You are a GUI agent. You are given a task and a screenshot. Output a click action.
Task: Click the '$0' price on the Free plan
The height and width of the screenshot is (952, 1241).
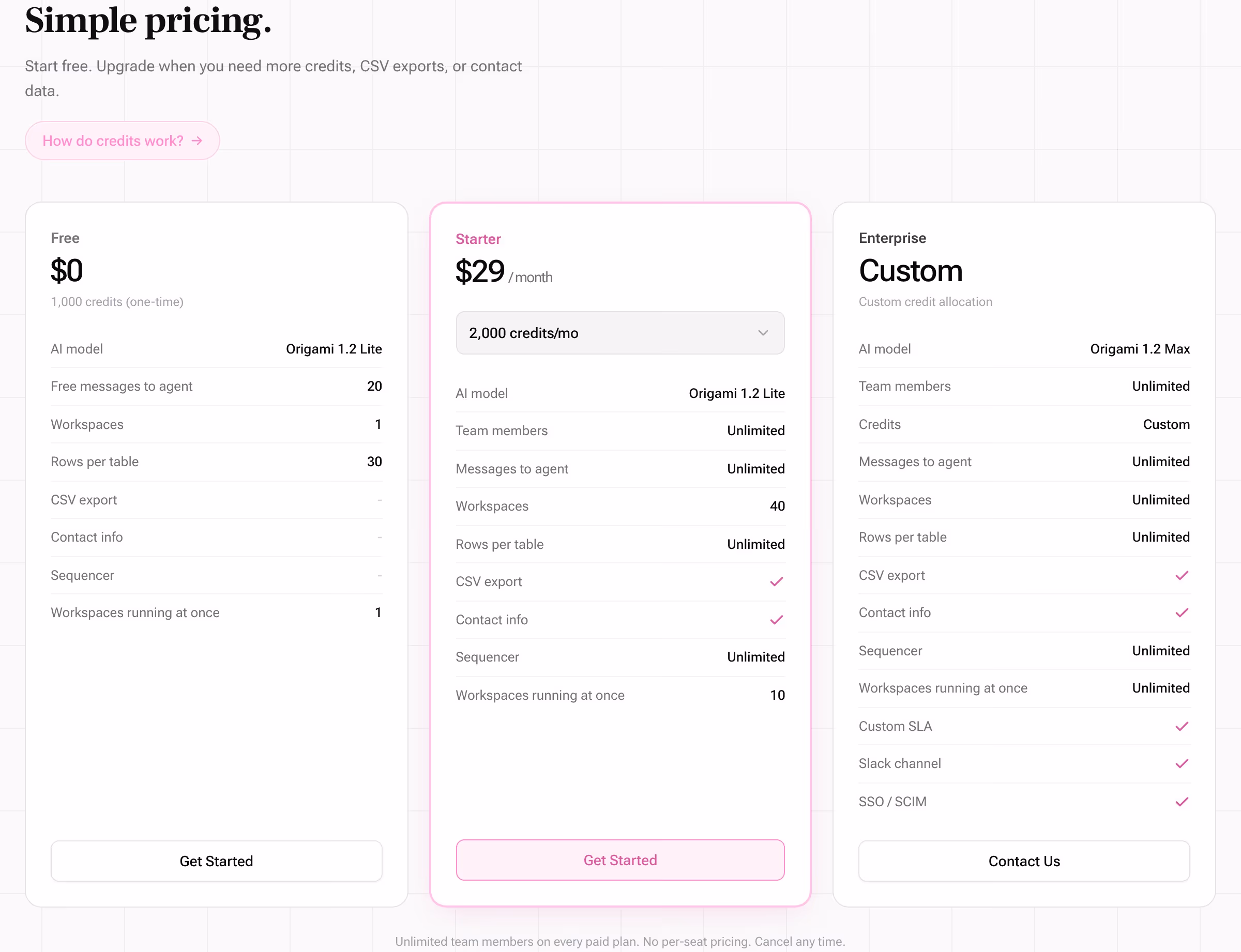coord(67,270)
